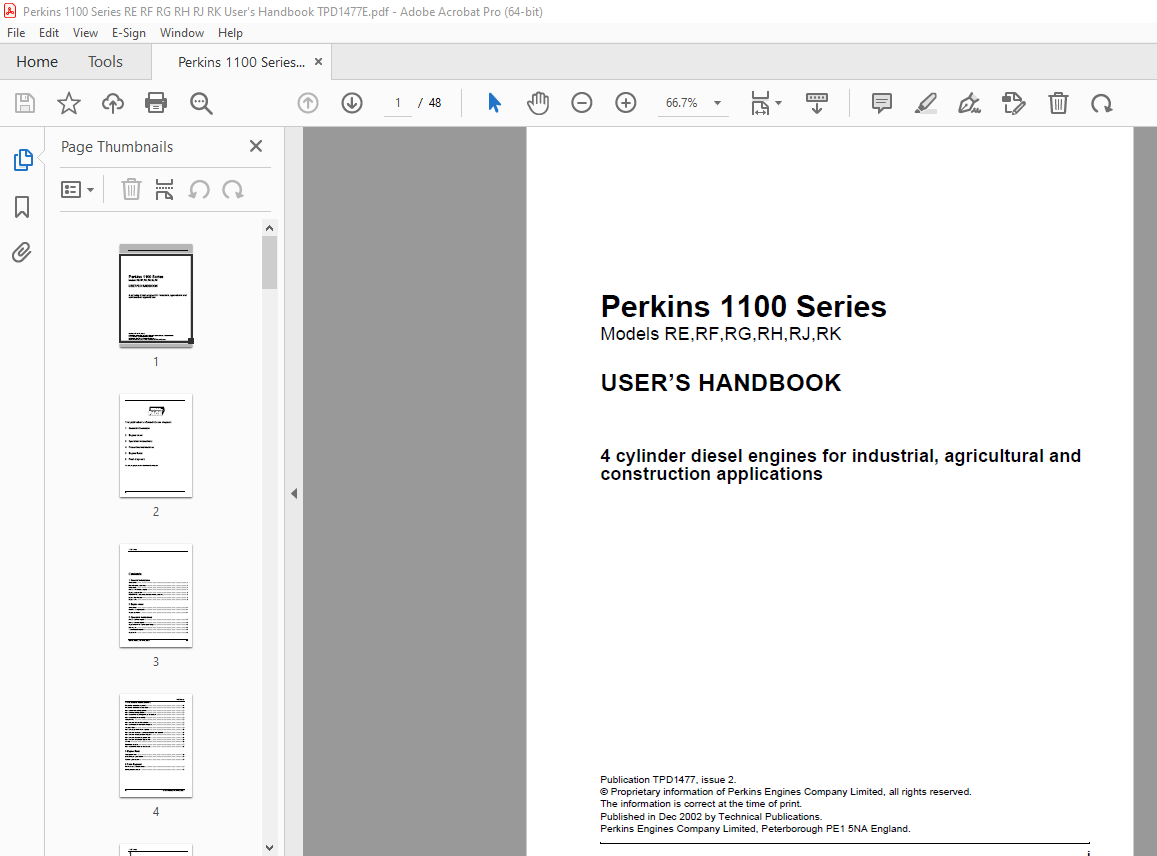
Task: Delete selected page in thumbnails panel
Action: pos(131,190)
